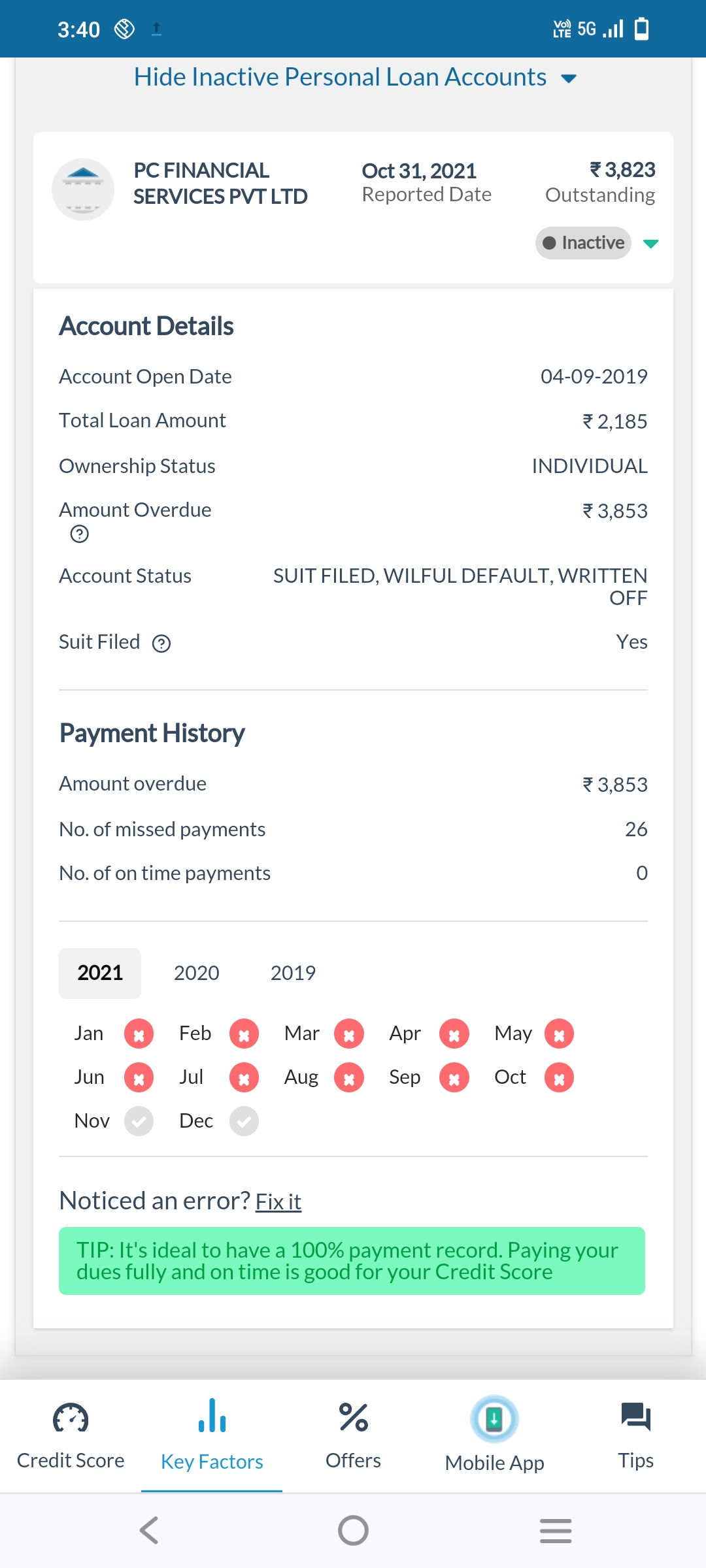Tap the November grey payment status marker
Image resolution: width=706 pixels, height=1568 pixels.
click(x=139, y=1122)
